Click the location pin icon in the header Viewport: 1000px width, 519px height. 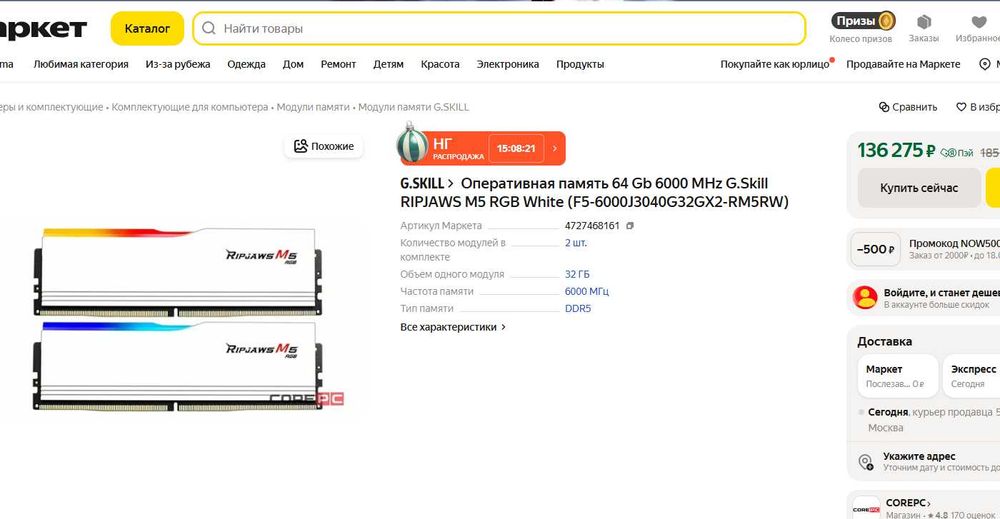point(985,64)
